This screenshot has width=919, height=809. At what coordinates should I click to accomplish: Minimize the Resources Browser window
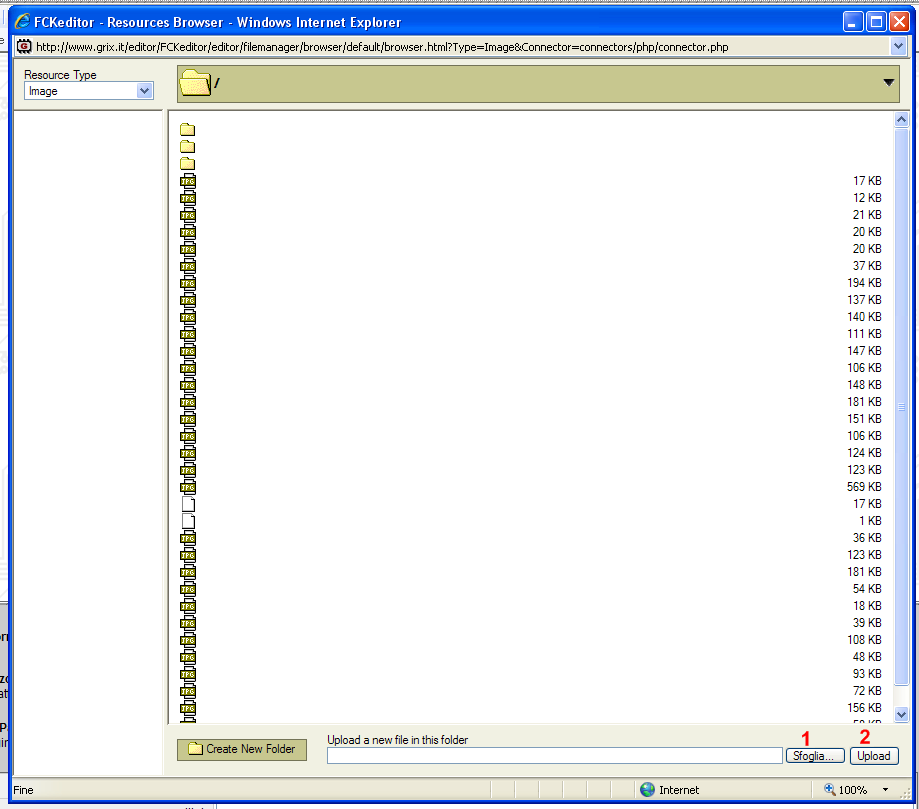(x=853, y=22)
